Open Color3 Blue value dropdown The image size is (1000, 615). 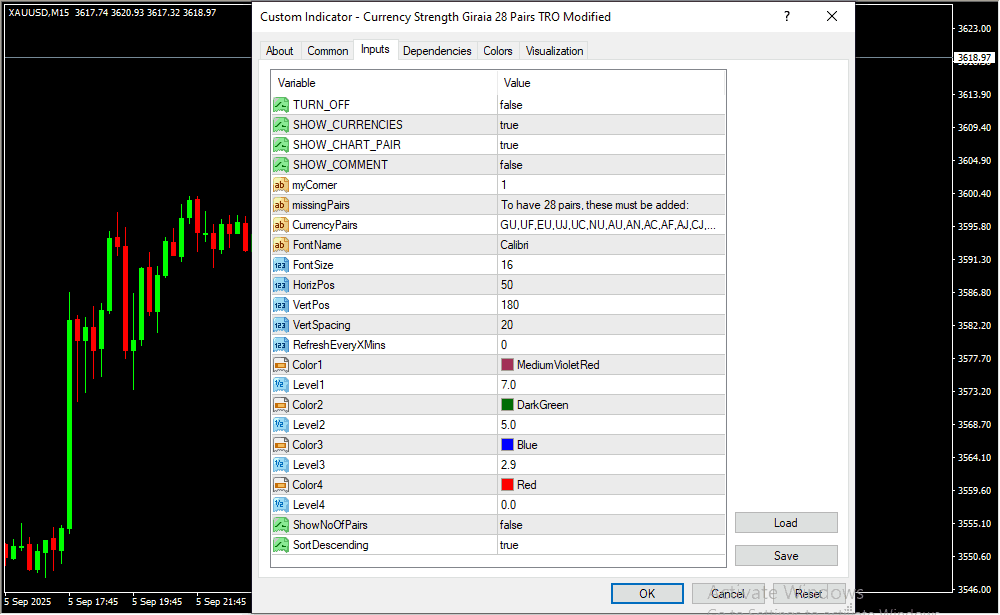coord(610,445)
